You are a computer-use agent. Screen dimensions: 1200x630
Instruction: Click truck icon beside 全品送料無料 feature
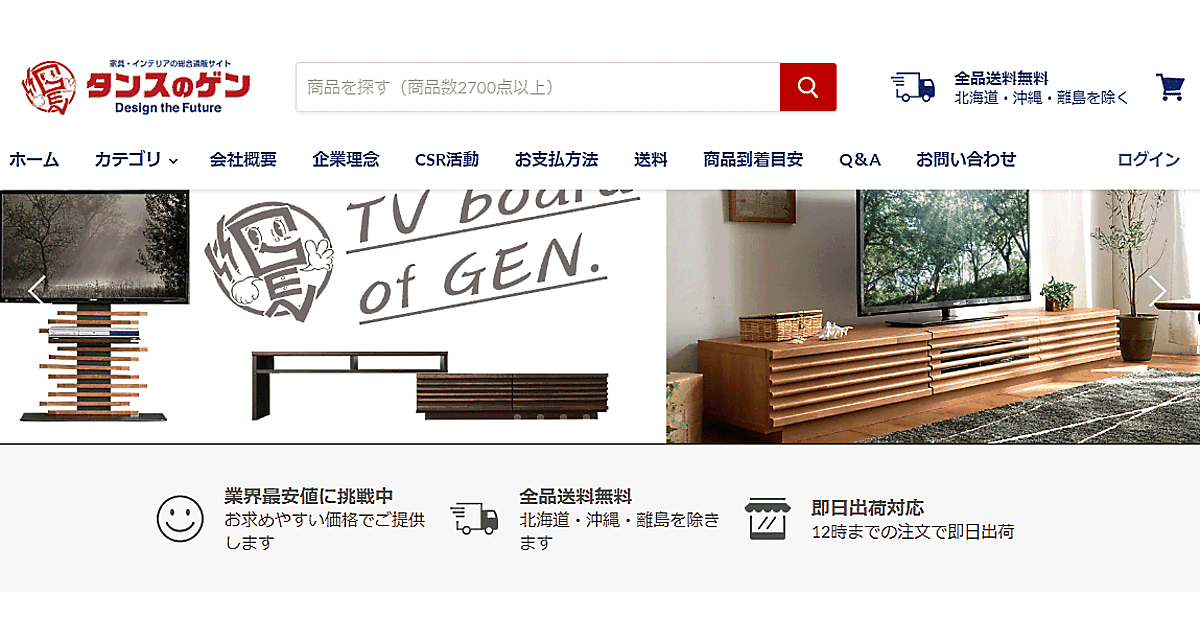474,518
